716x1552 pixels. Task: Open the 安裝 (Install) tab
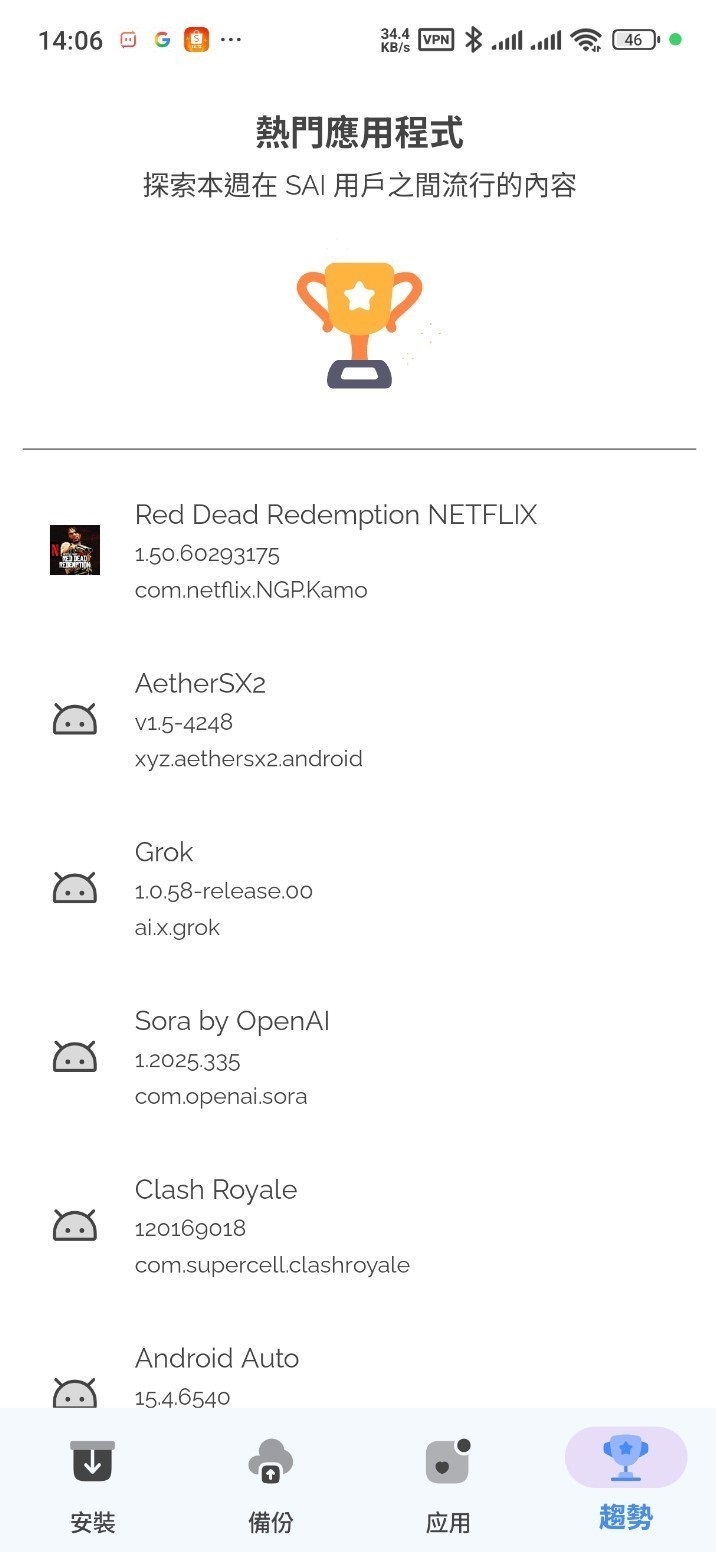(92, 1482)
